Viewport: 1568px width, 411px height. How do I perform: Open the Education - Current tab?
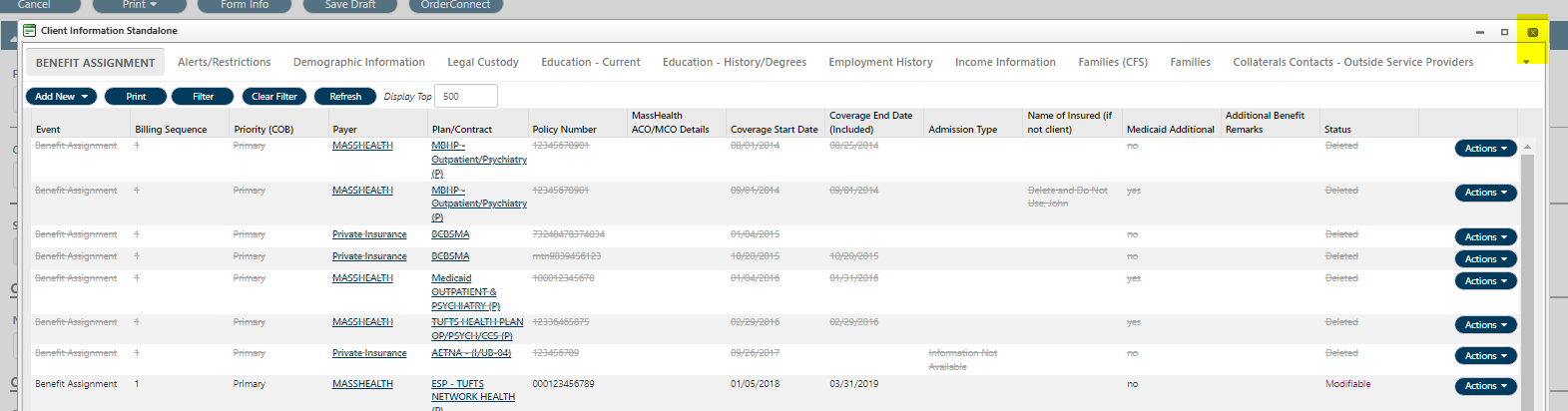coord(591,62)
